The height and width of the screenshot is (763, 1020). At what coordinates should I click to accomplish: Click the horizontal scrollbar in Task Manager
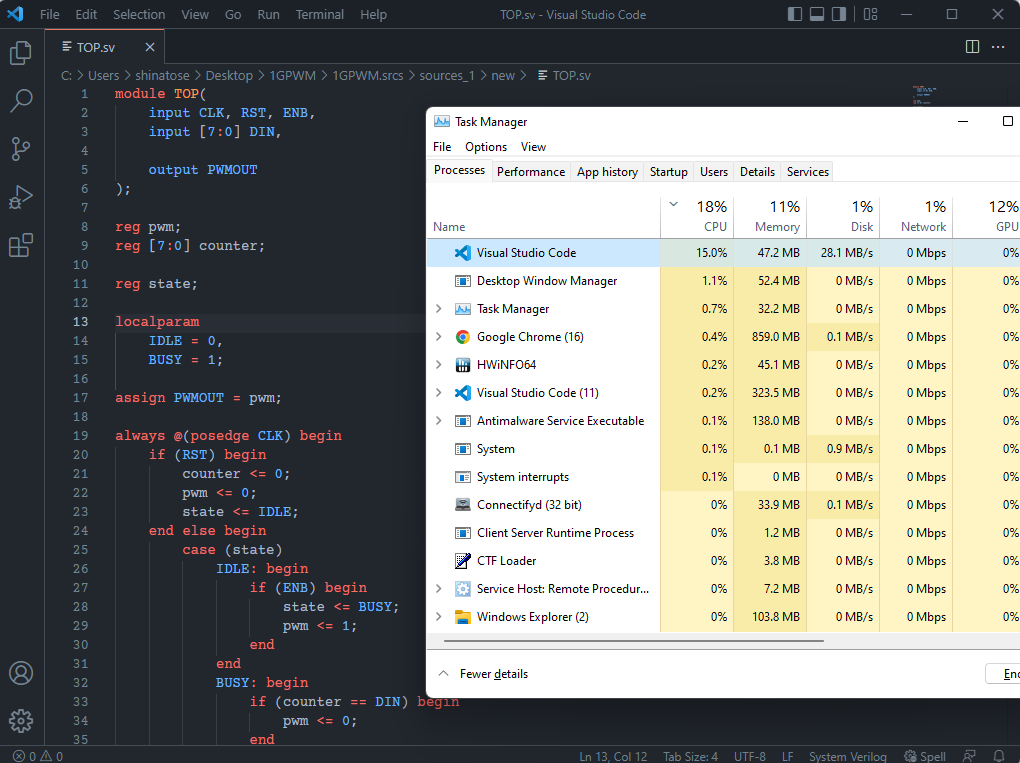click(x=630, y=641)
